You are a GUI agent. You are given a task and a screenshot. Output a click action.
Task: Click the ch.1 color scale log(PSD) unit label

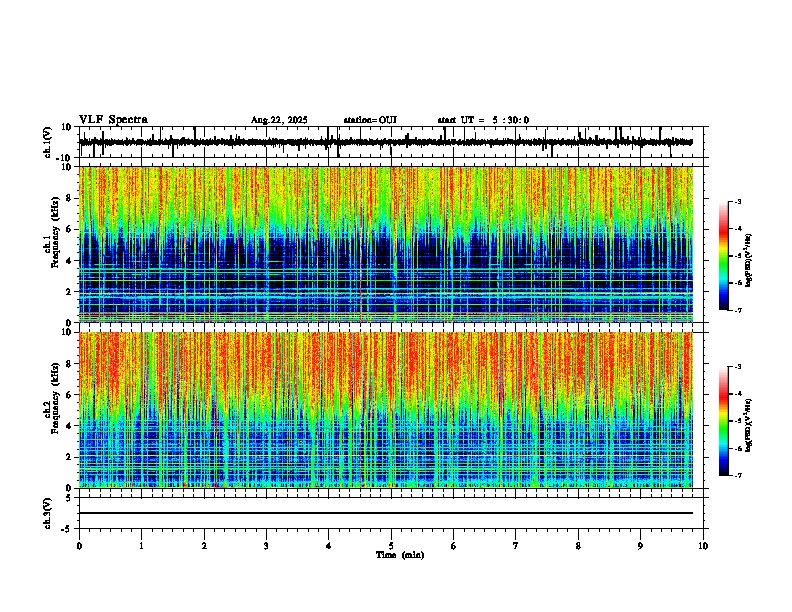coord(749,260)
